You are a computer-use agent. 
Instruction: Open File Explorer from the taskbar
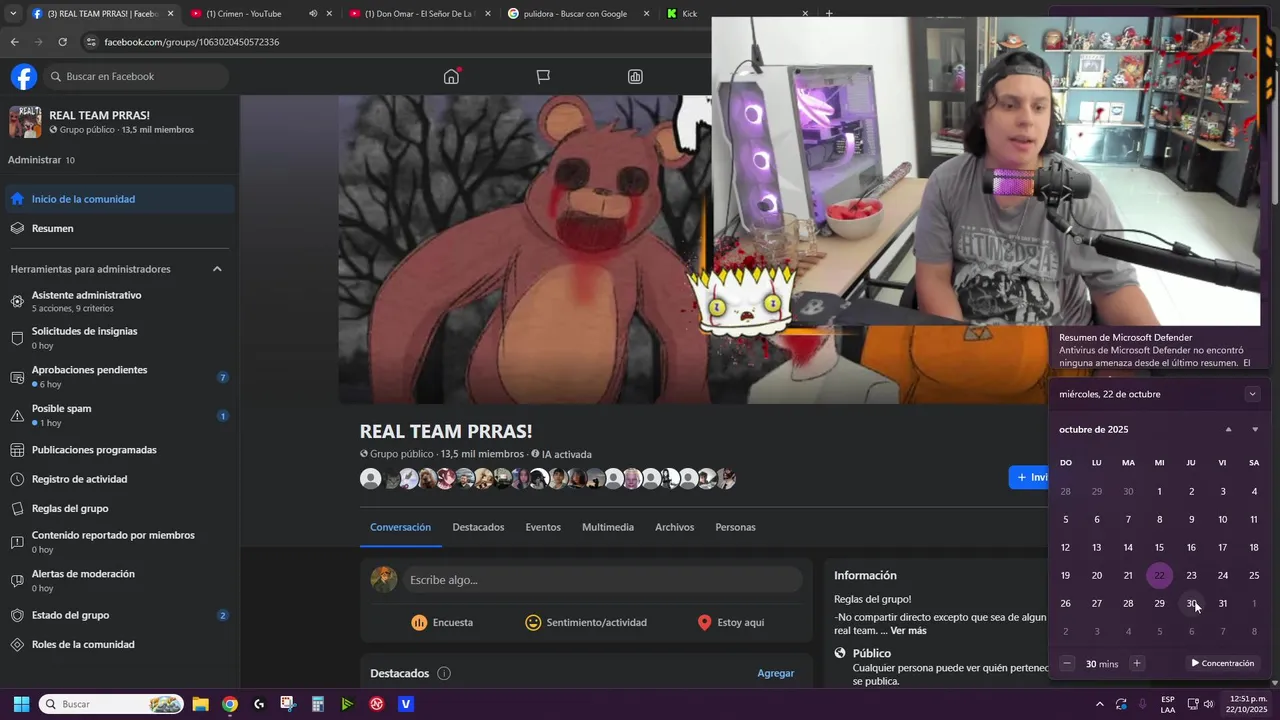pyautogui.click(x=200, y=704)
